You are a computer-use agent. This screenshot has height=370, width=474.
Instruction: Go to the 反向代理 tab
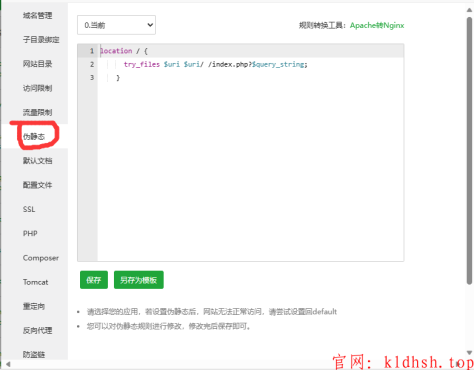pos(37,330)
